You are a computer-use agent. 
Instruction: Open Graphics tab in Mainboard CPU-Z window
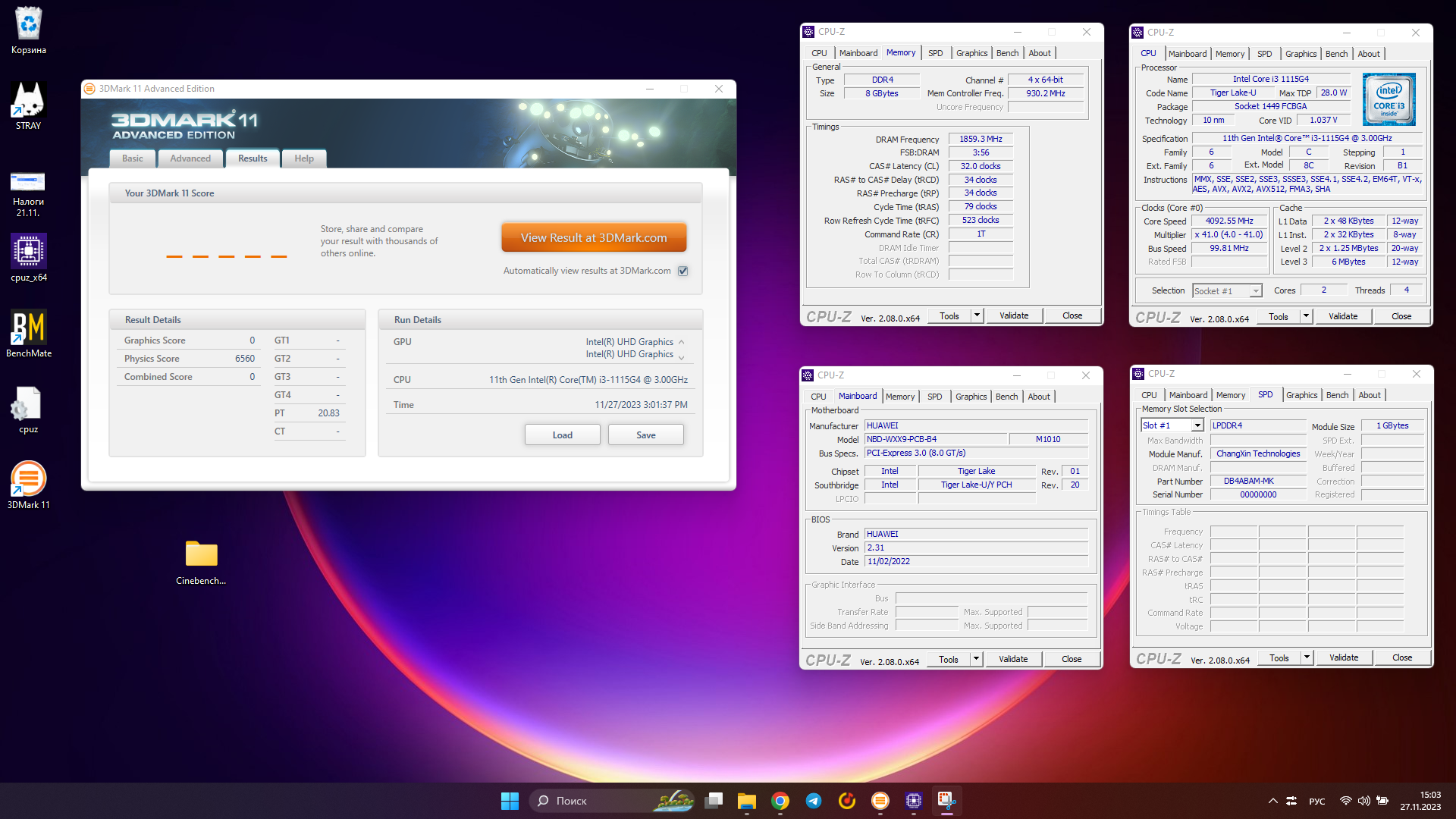[971, 397]
